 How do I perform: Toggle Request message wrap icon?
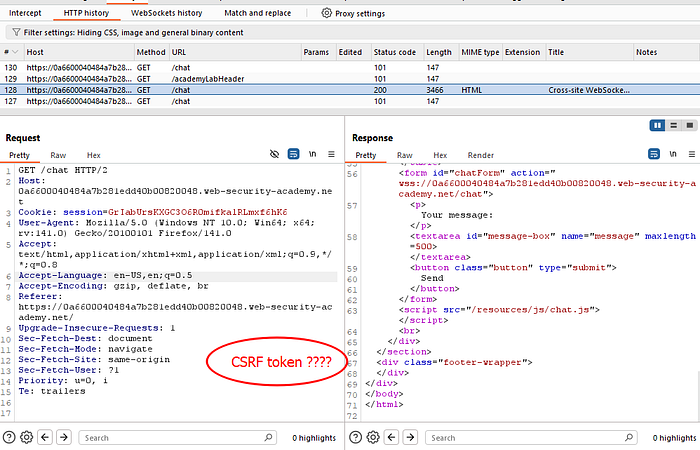pyautogui.click(x=293, y=154)
